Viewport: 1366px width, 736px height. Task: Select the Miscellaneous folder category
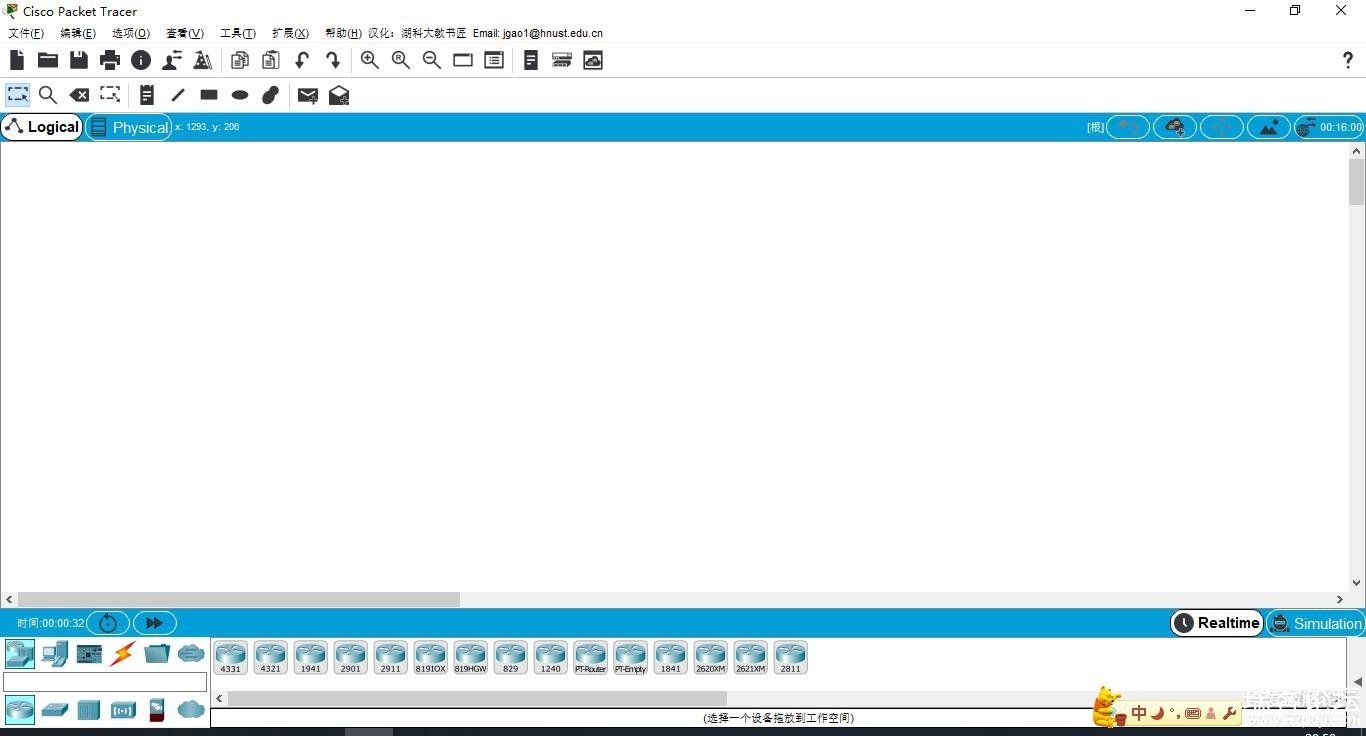tap(157, 654)
